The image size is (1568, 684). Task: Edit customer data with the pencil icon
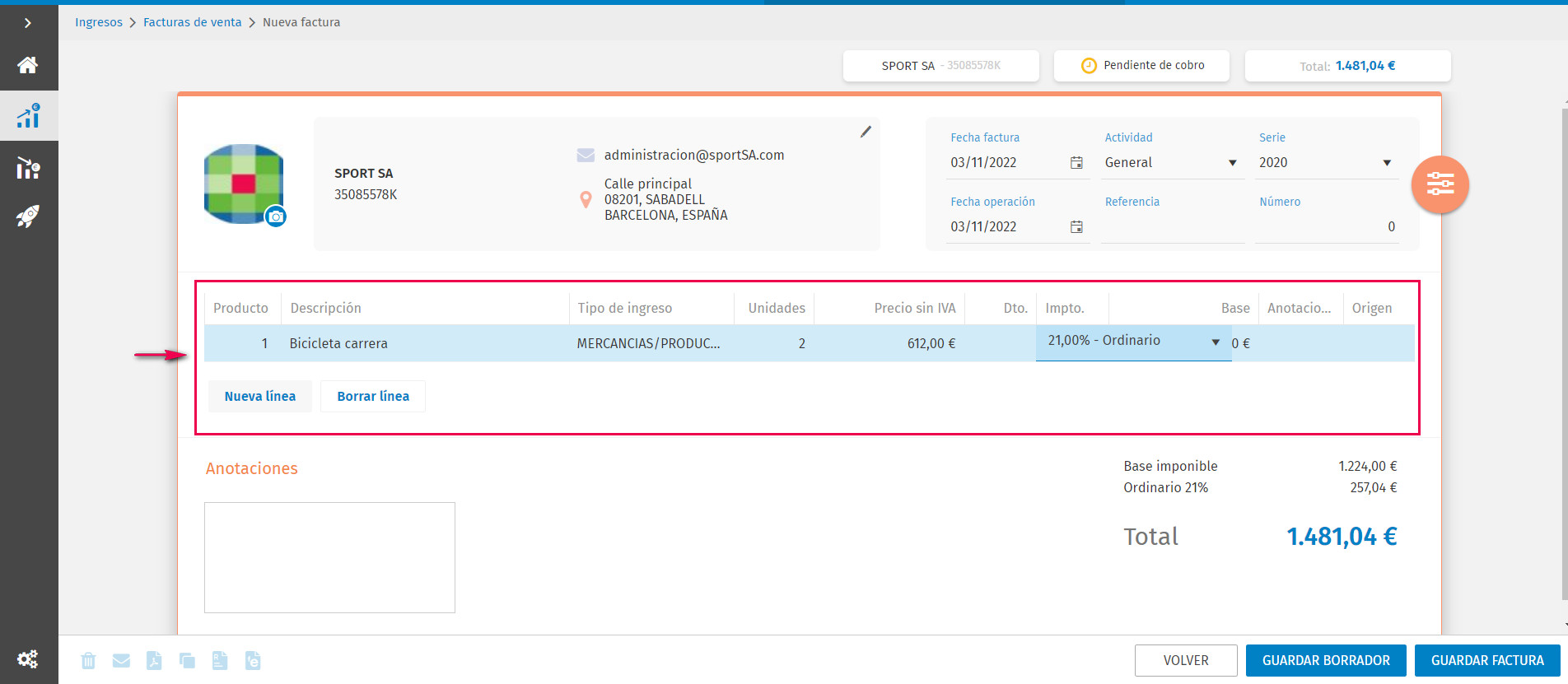(866, 132)
